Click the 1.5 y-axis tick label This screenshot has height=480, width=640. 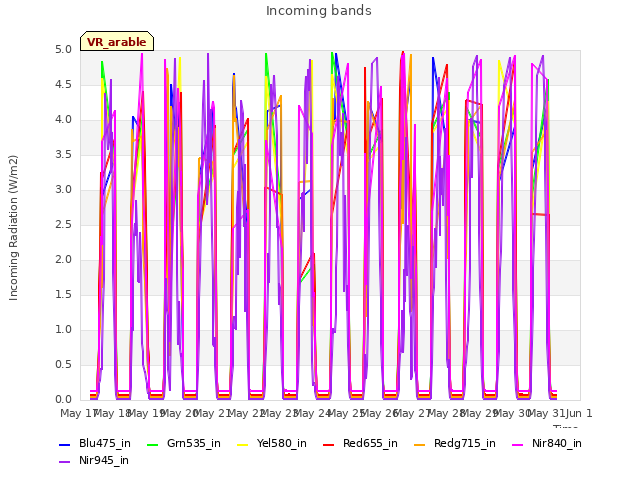tap(63, 294)
